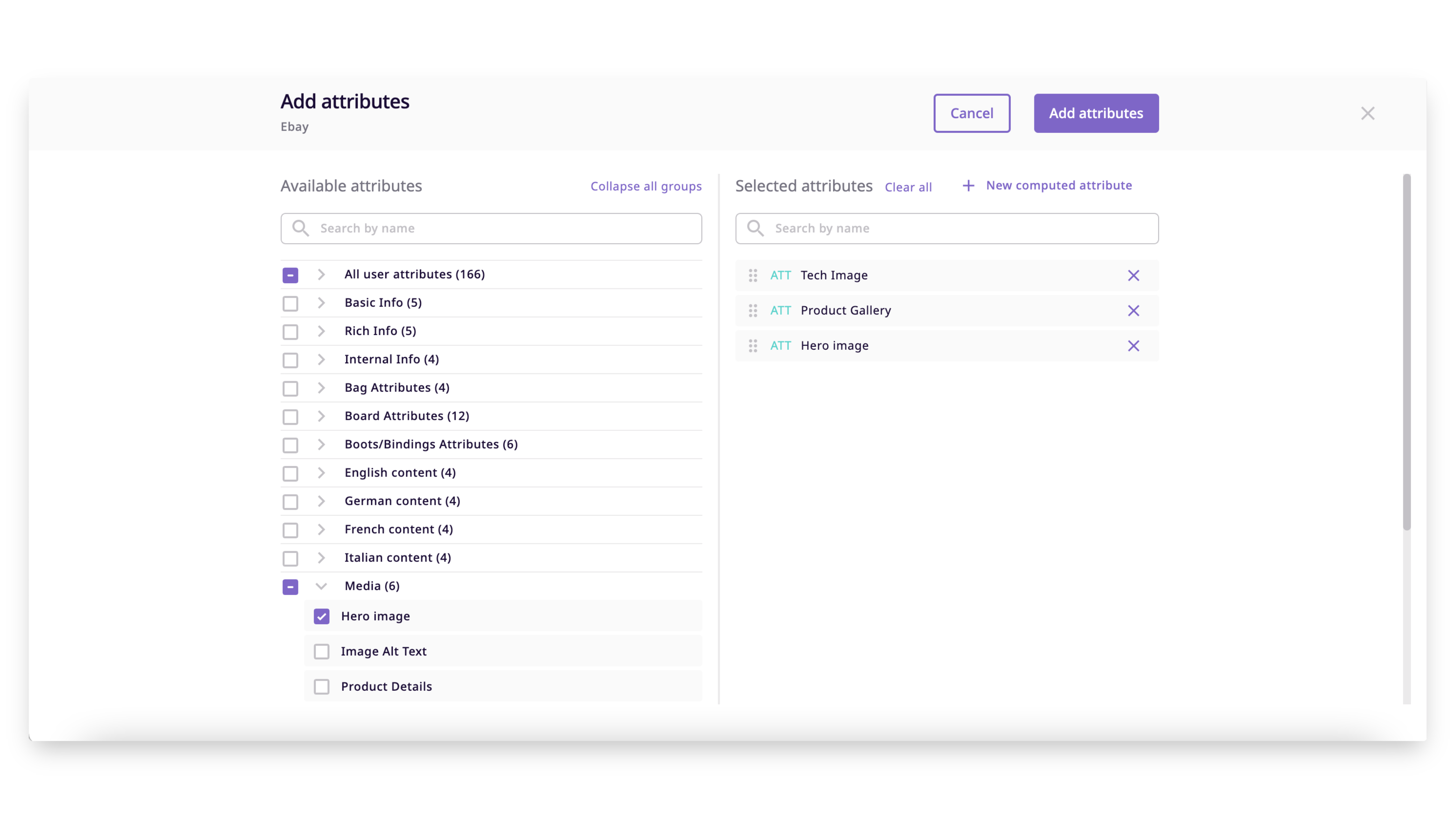The width and height of the screenshot is (1456, 819).
Task: Check the Boots/Bindings Attributes checkbox
Action: tap(290, 445)
